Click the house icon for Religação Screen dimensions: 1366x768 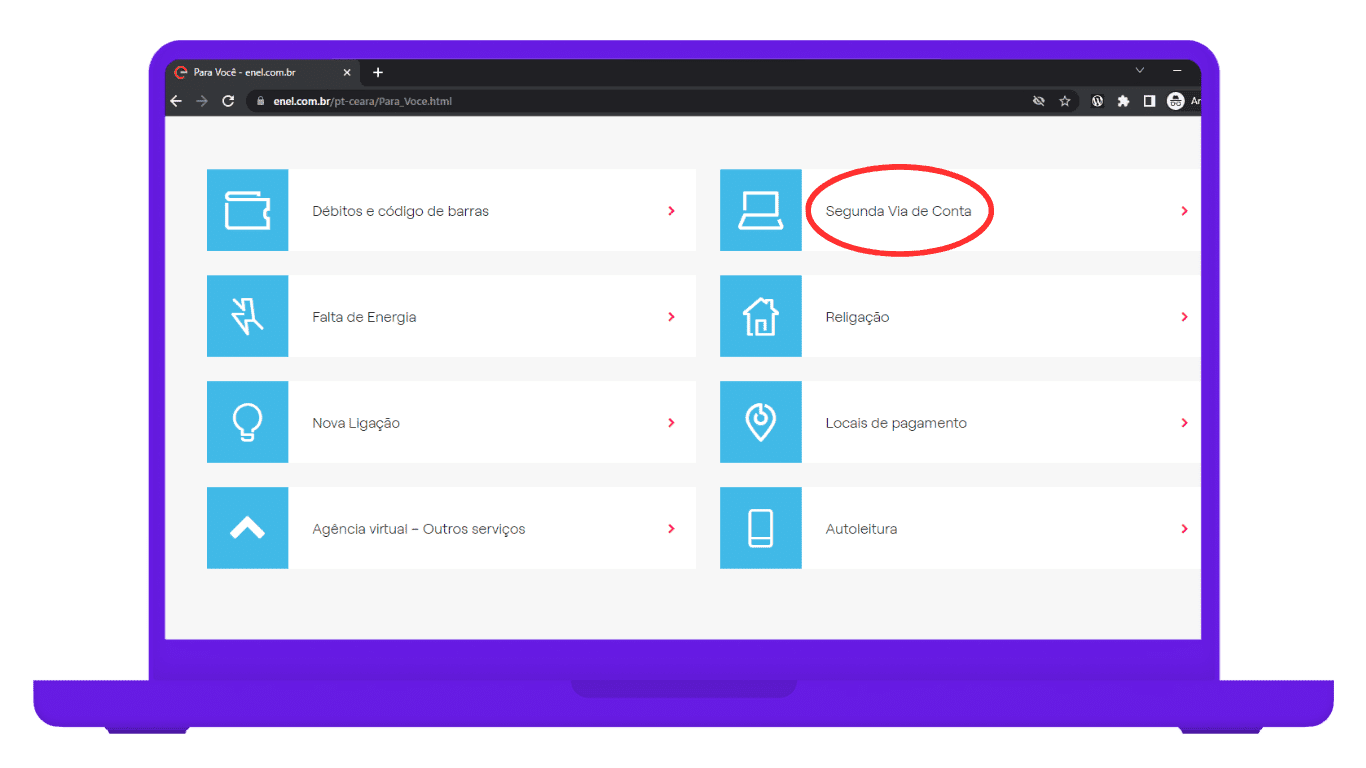click(760, 317)
